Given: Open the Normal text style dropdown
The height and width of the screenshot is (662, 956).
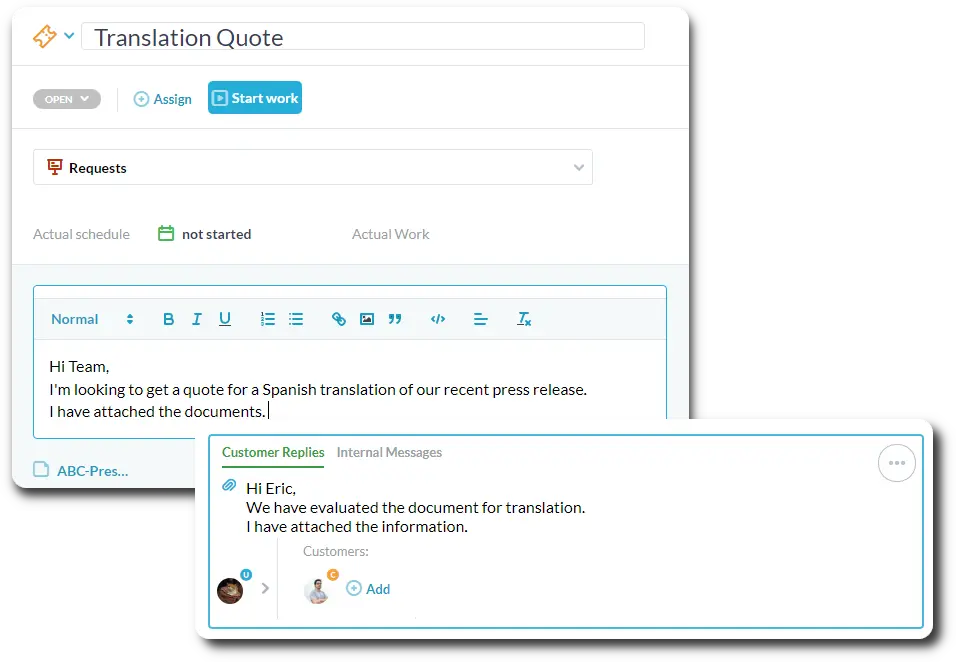Looking at the screenshot, I should click(x=92, y=319).
